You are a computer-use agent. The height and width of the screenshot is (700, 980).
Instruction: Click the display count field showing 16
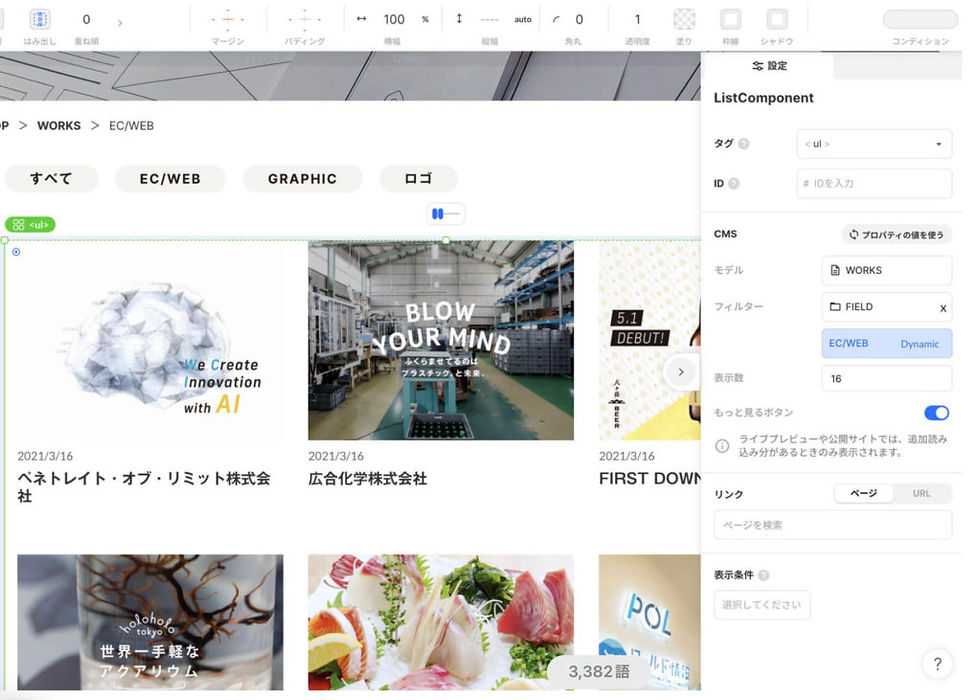point(886,378)
